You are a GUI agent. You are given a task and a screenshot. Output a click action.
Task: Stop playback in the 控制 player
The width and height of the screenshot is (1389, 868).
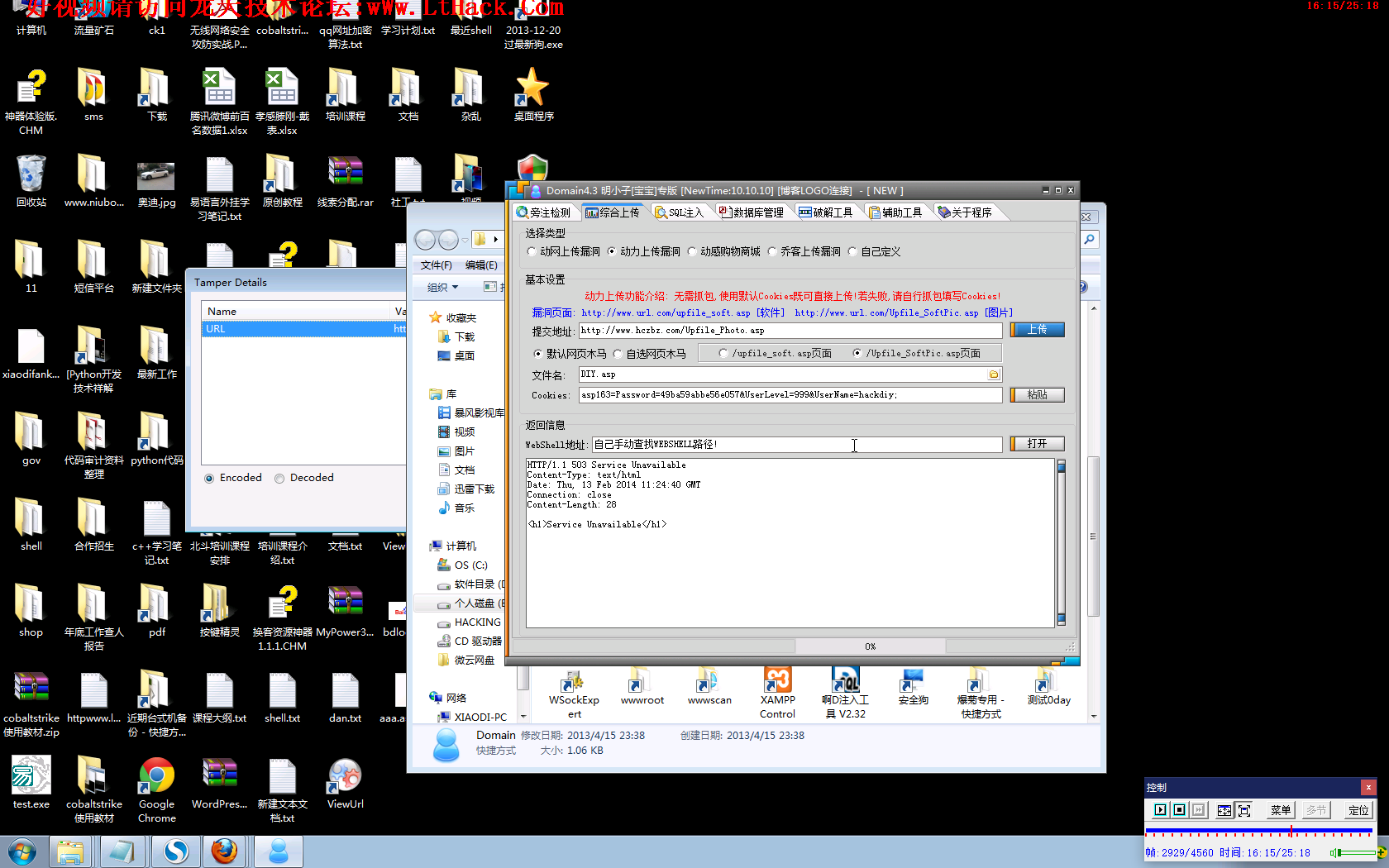(x=1180, y=810)
